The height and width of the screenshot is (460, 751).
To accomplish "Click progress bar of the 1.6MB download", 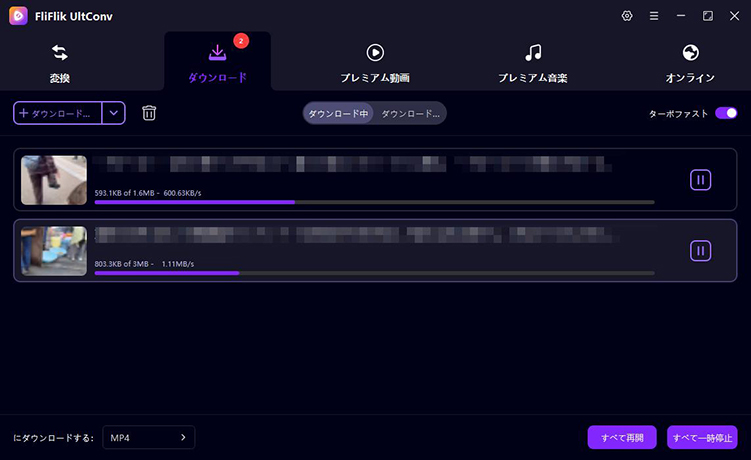I will [375, 202].
